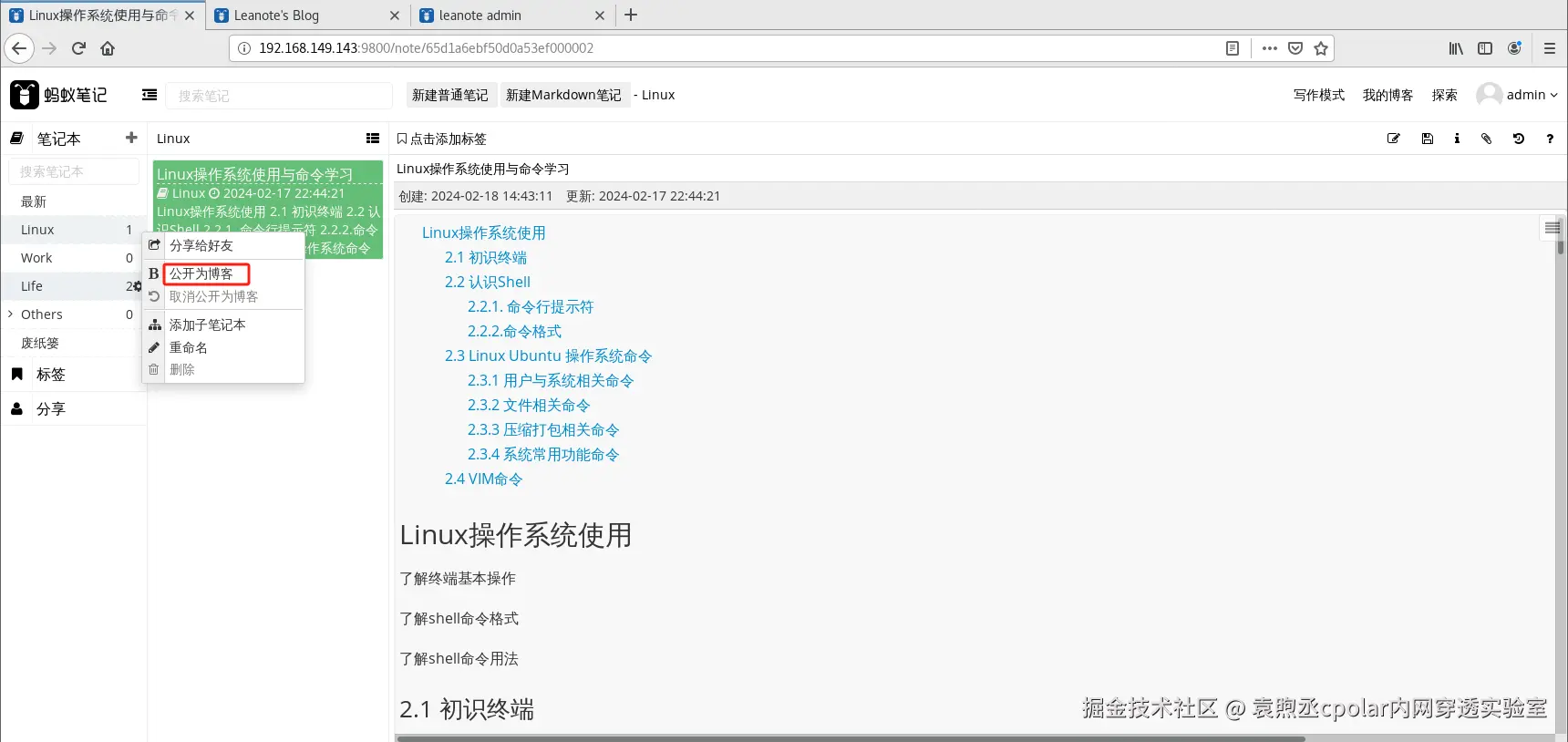
Task: Open Firefox account icon
Action: [x=1514, y=48]
